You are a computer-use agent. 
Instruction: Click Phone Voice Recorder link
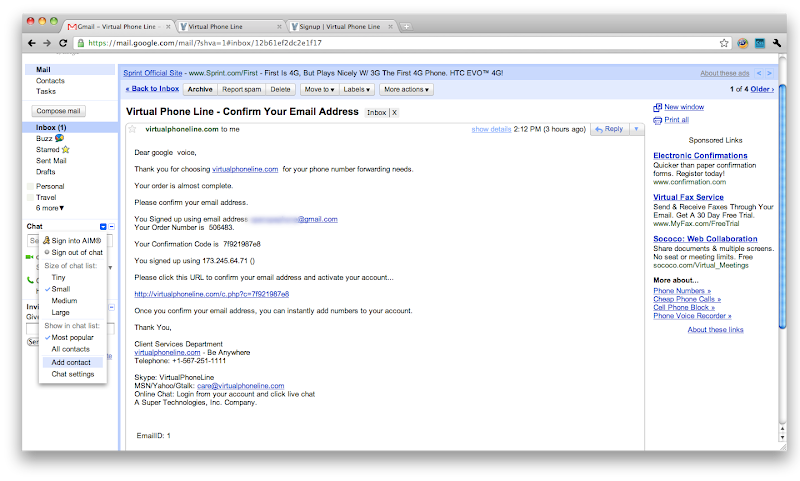point(692,316)
